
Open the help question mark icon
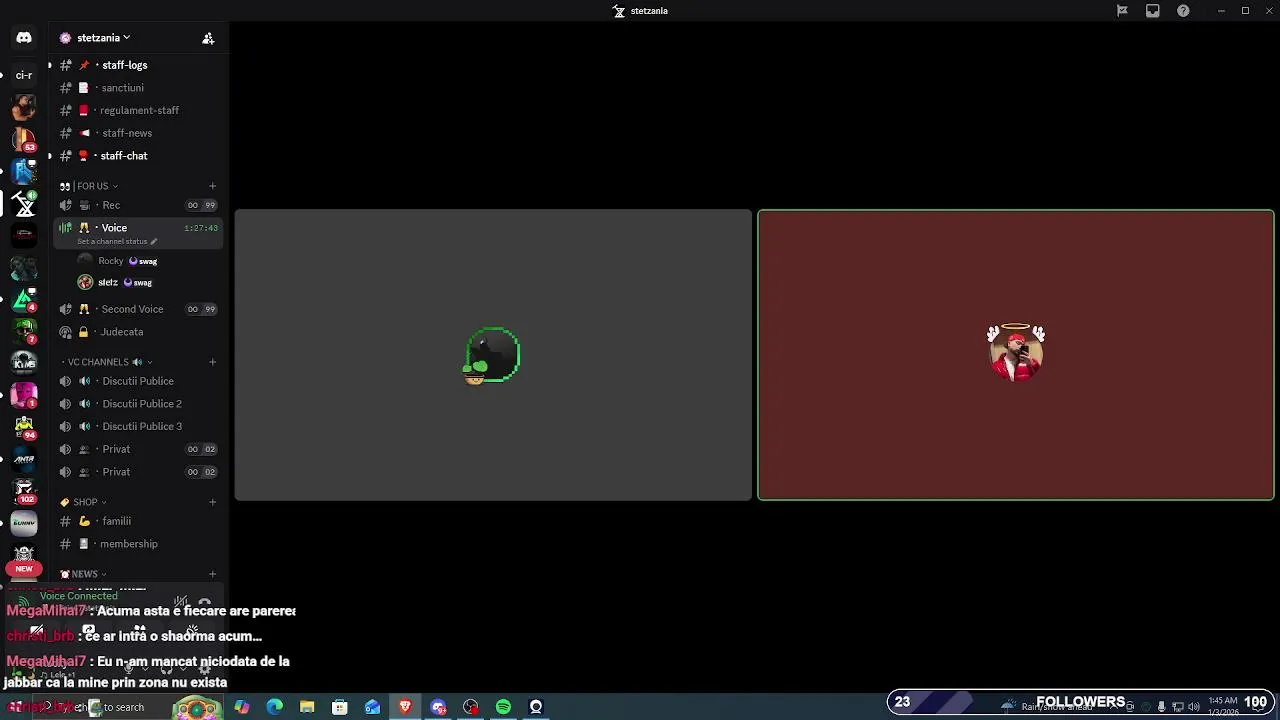click(x=1183, y=11)
